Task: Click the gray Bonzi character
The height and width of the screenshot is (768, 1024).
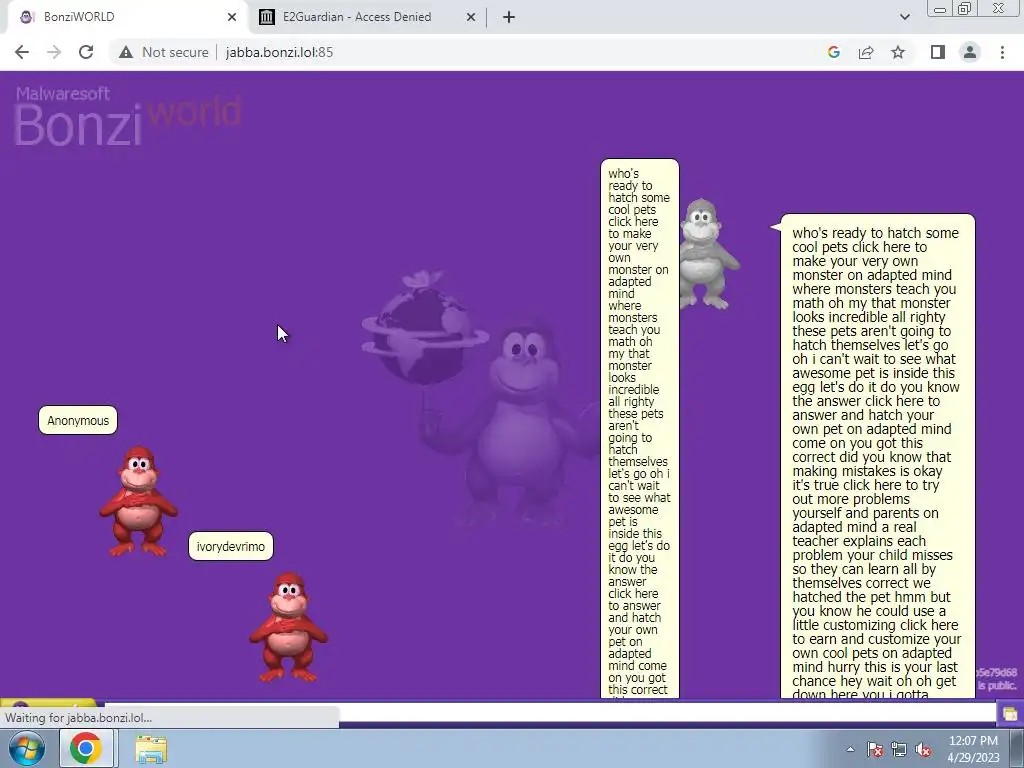Action: tap(708, 255)
